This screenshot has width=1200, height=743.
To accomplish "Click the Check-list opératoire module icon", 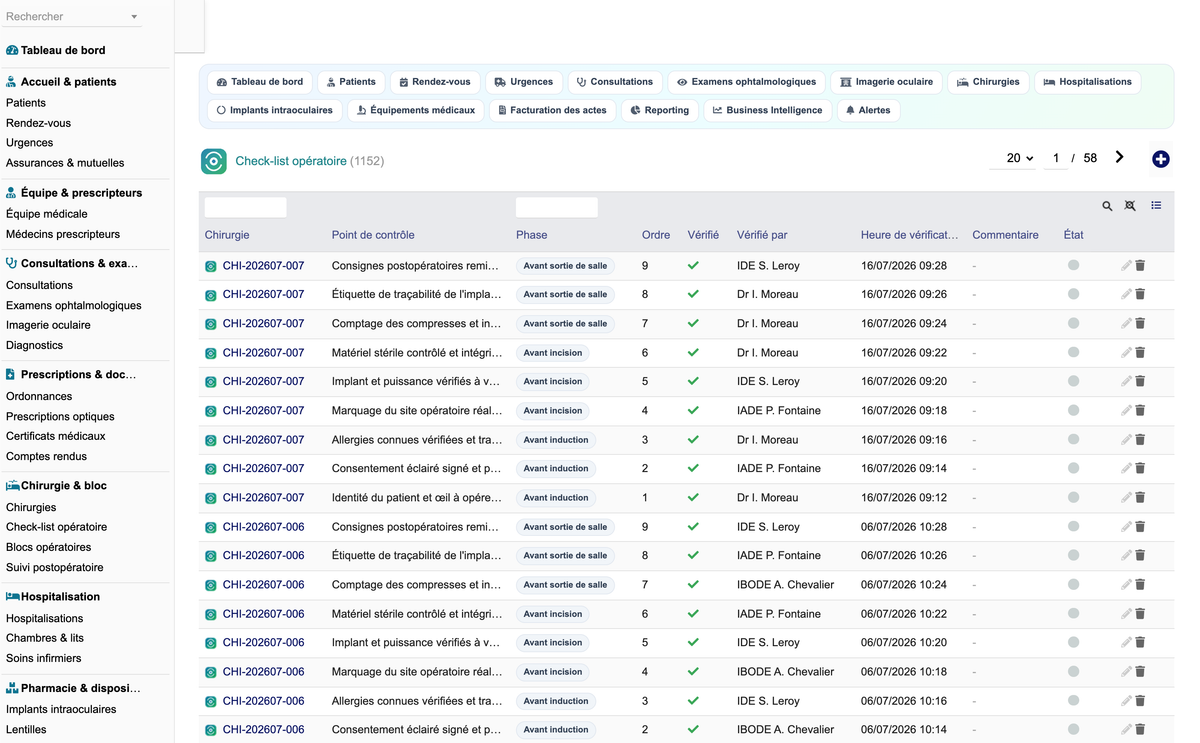I will pyautogui.click(x=213, y=161).
